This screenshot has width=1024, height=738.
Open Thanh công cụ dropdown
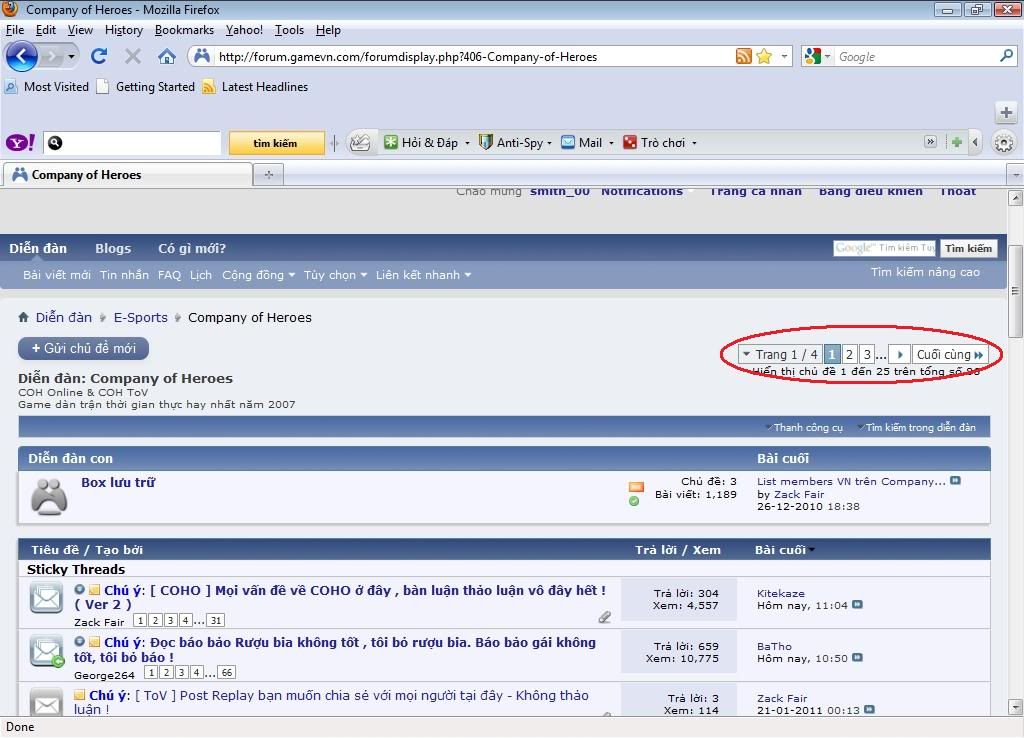click(805, 427)
